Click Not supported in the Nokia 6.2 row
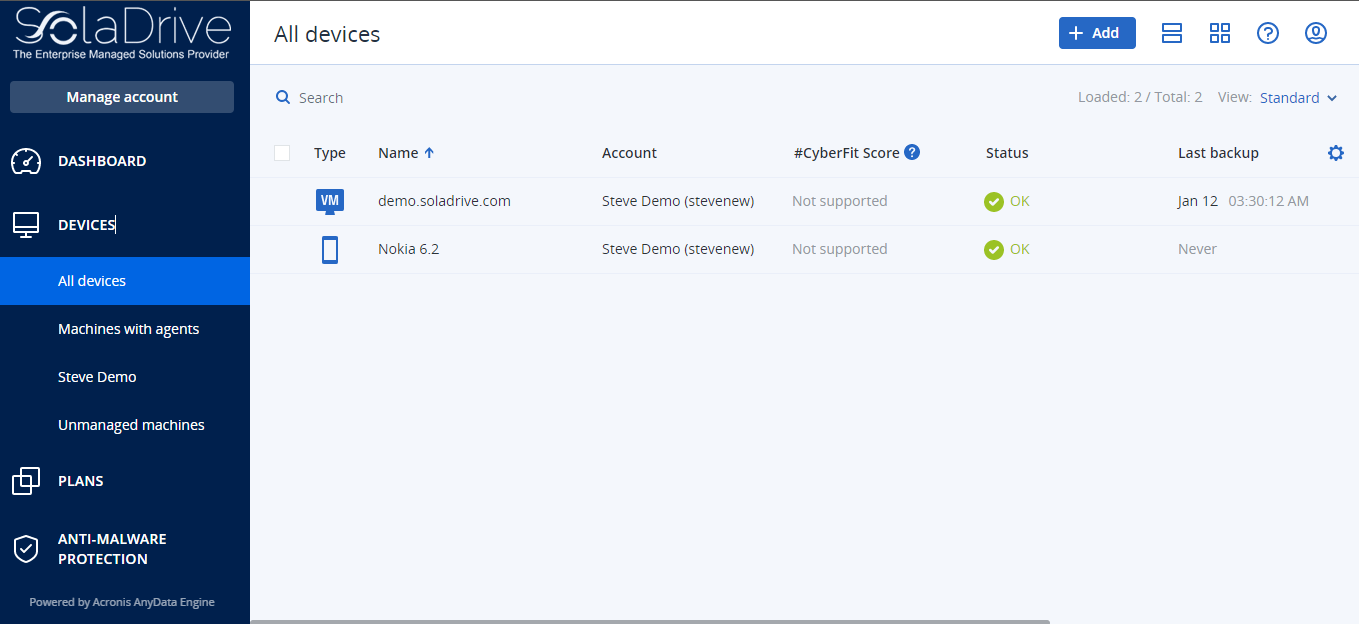The height and width of the screenshot is (624, 1359). click(x=840, y=249)
